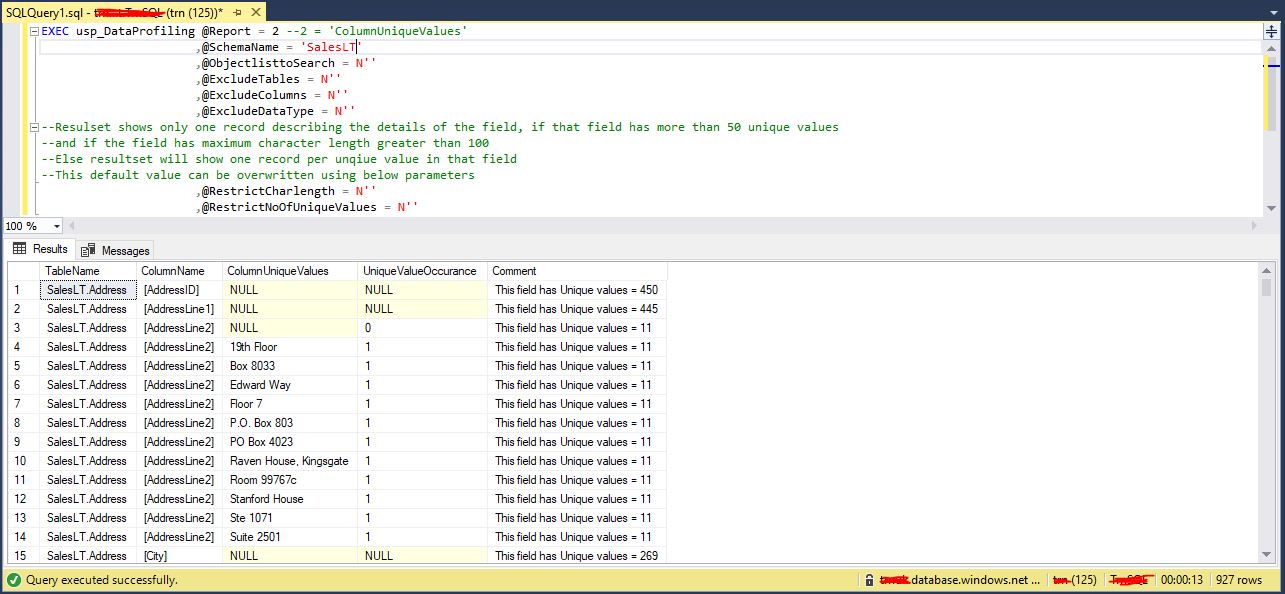Click the 'Ste 1071' cell
Image resolution: width=1285 pixels, height=594 pixels.
290,518
